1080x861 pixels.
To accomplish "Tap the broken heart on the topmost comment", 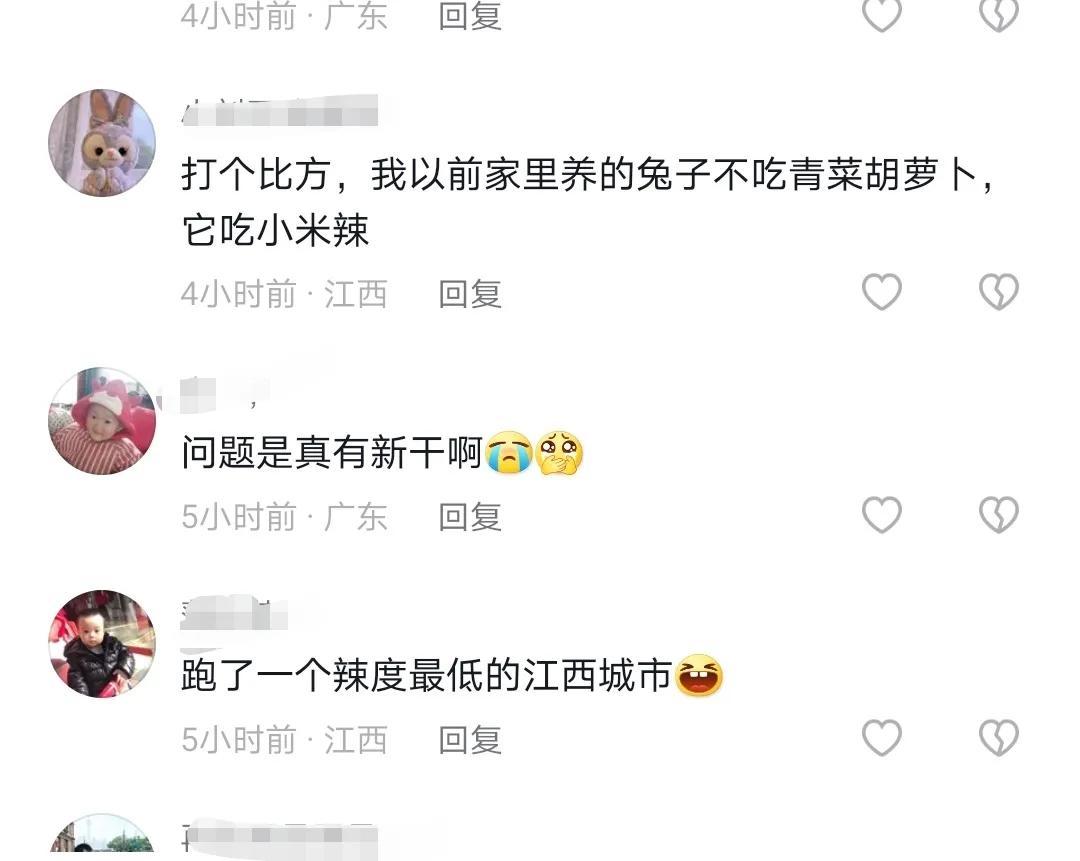I will 999,15.
